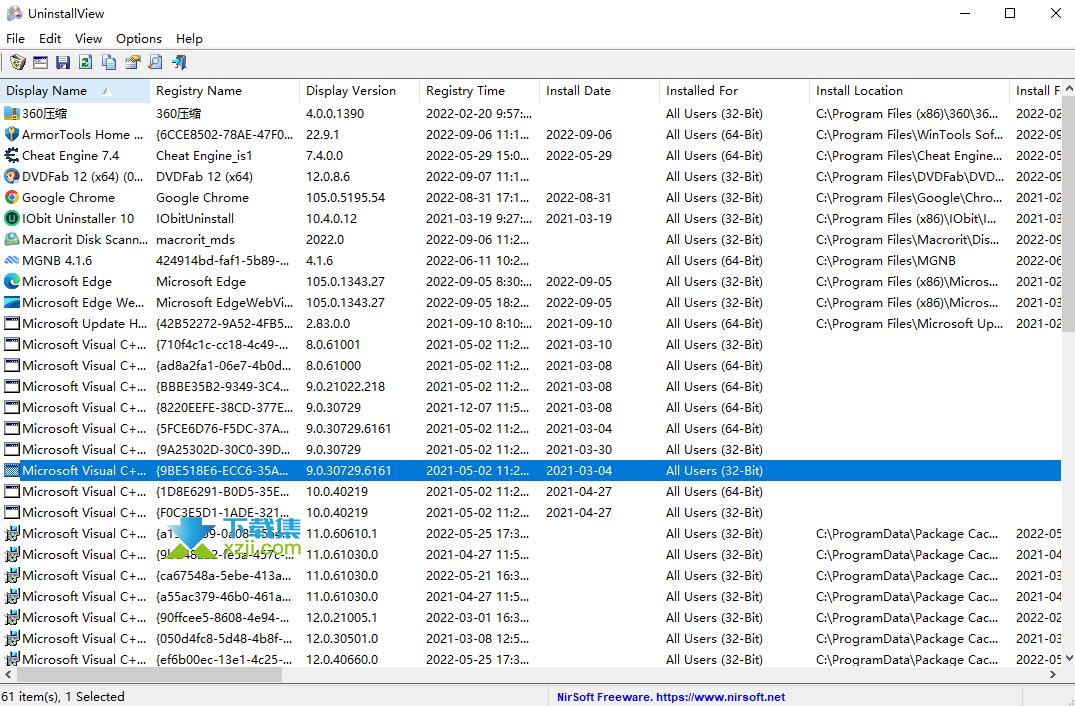Select the location 'C:\Program Files\MGNB'
Image resolution: width=1075 pixels, height=706 pixels.
click(886, 260)
